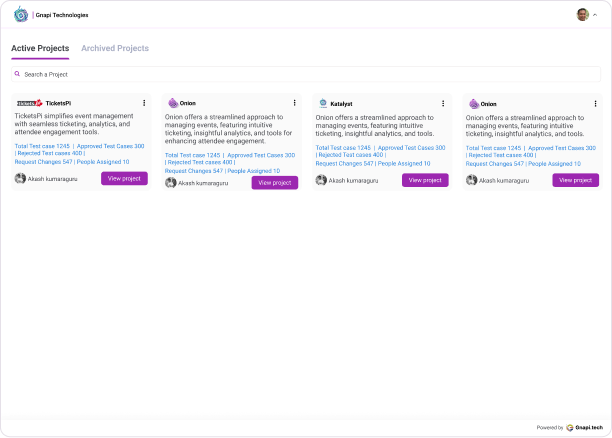Click owner avatar on Onion card ending 'and tools.'

pos(471,180)
